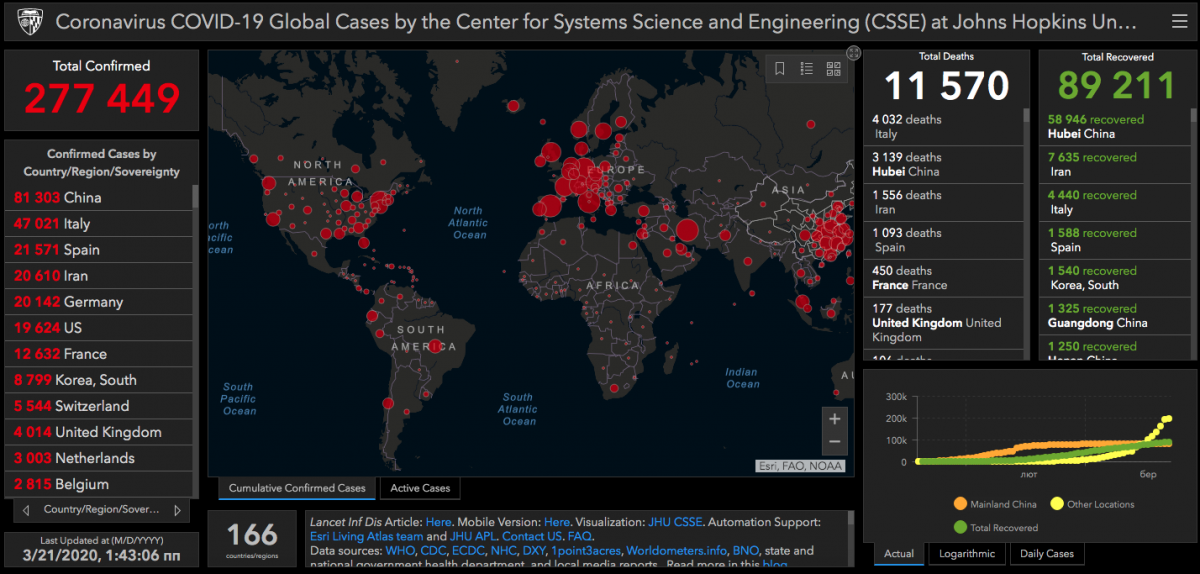Viewport: 1200px width, 574px height.
Task: Expand the map panel to fullscreen
Action: point(853,53)
